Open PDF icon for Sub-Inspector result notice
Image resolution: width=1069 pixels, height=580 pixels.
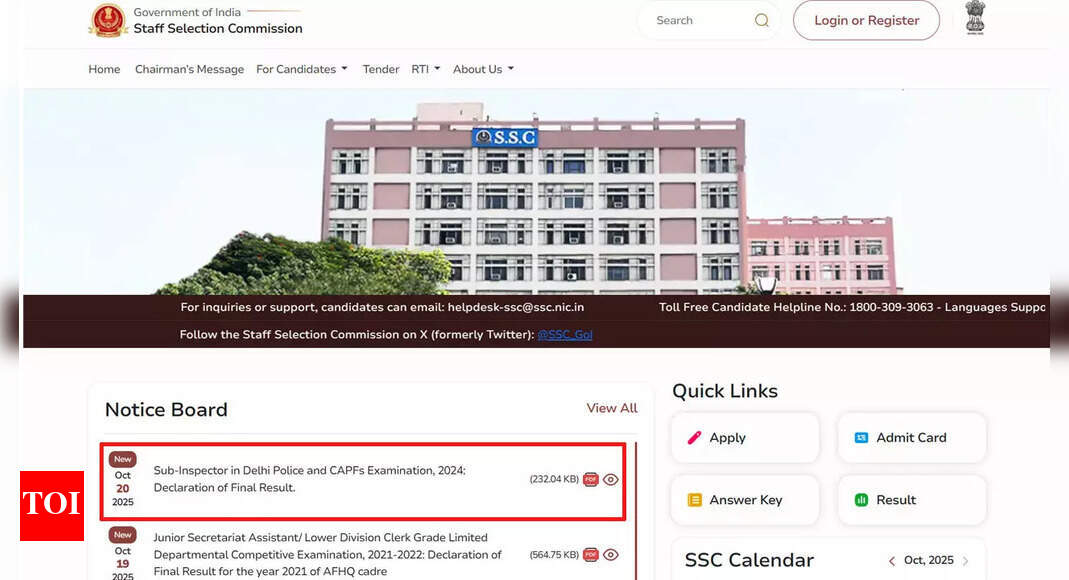[x=591, y=479]
